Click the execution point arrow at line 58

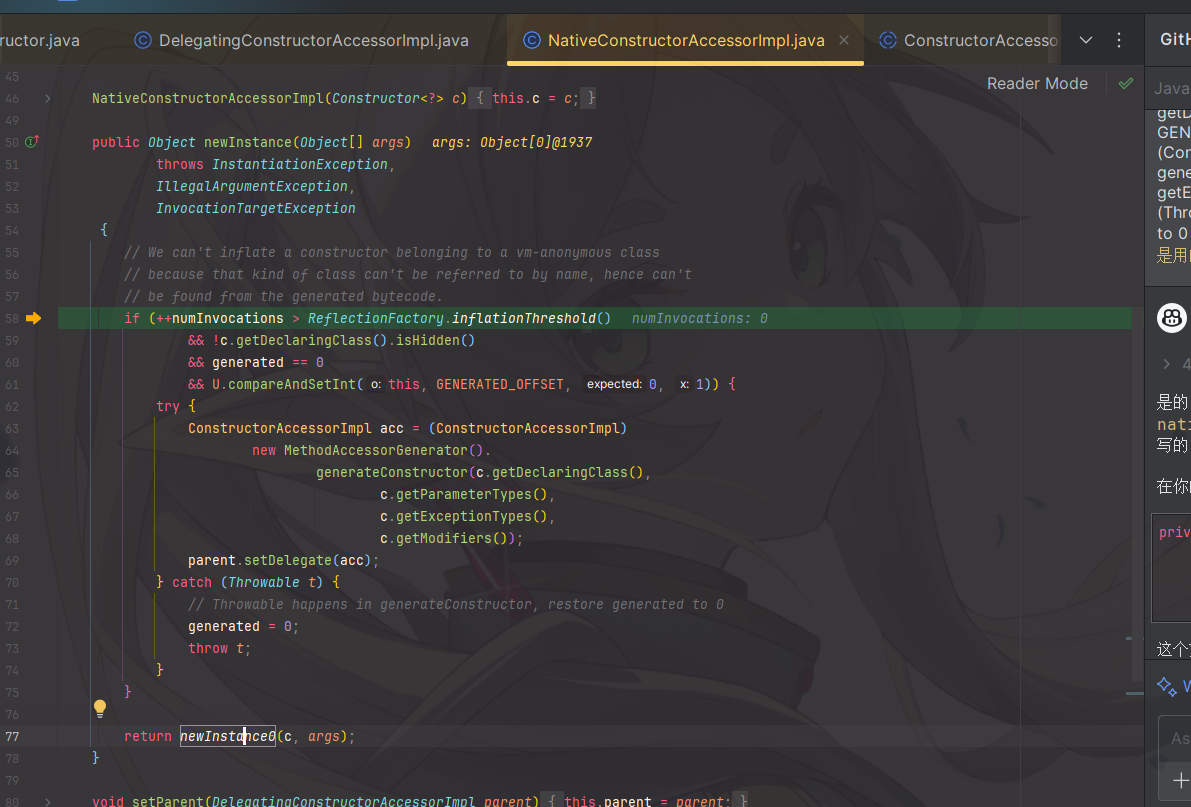point(33,318)
